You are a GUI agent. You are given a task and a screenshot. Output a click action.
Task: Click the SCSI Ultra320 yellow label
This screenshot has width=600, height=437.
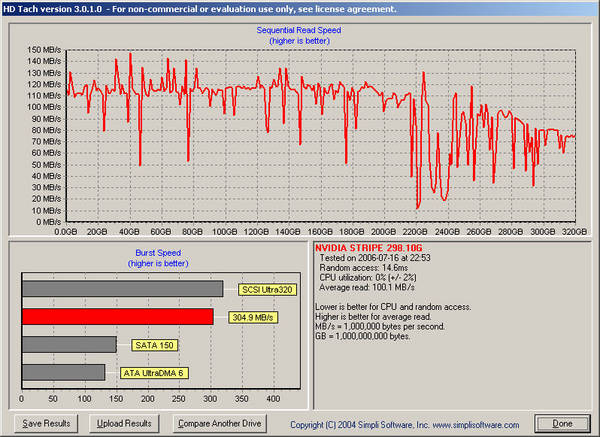267,290
